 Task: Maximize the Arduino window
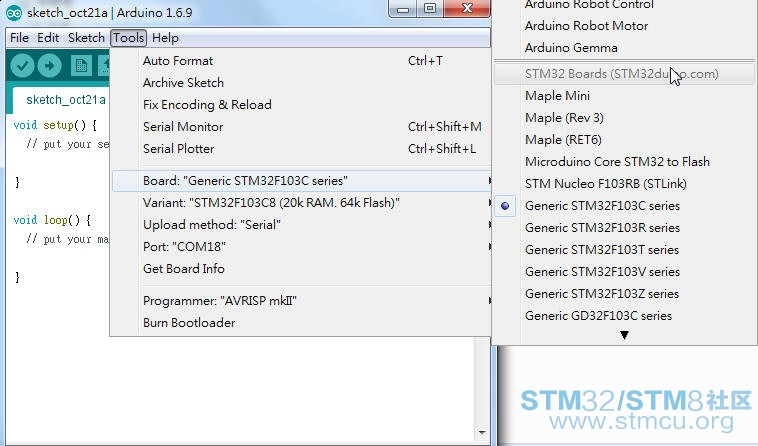(430, 9)
